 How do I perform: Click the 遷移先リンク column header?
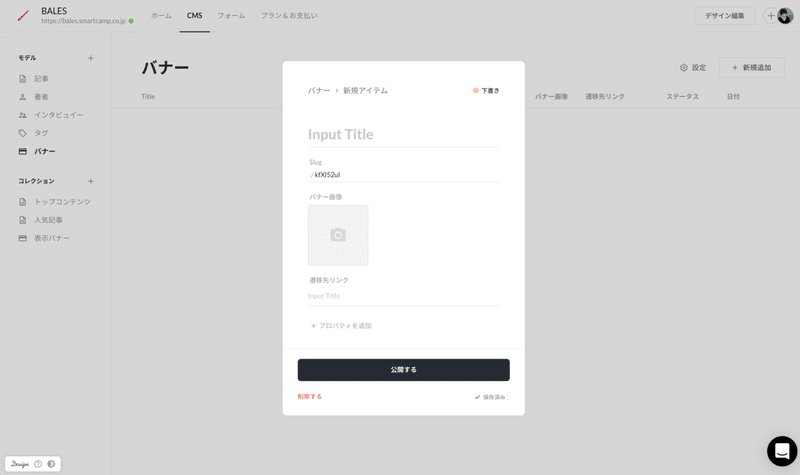point(605,96)
